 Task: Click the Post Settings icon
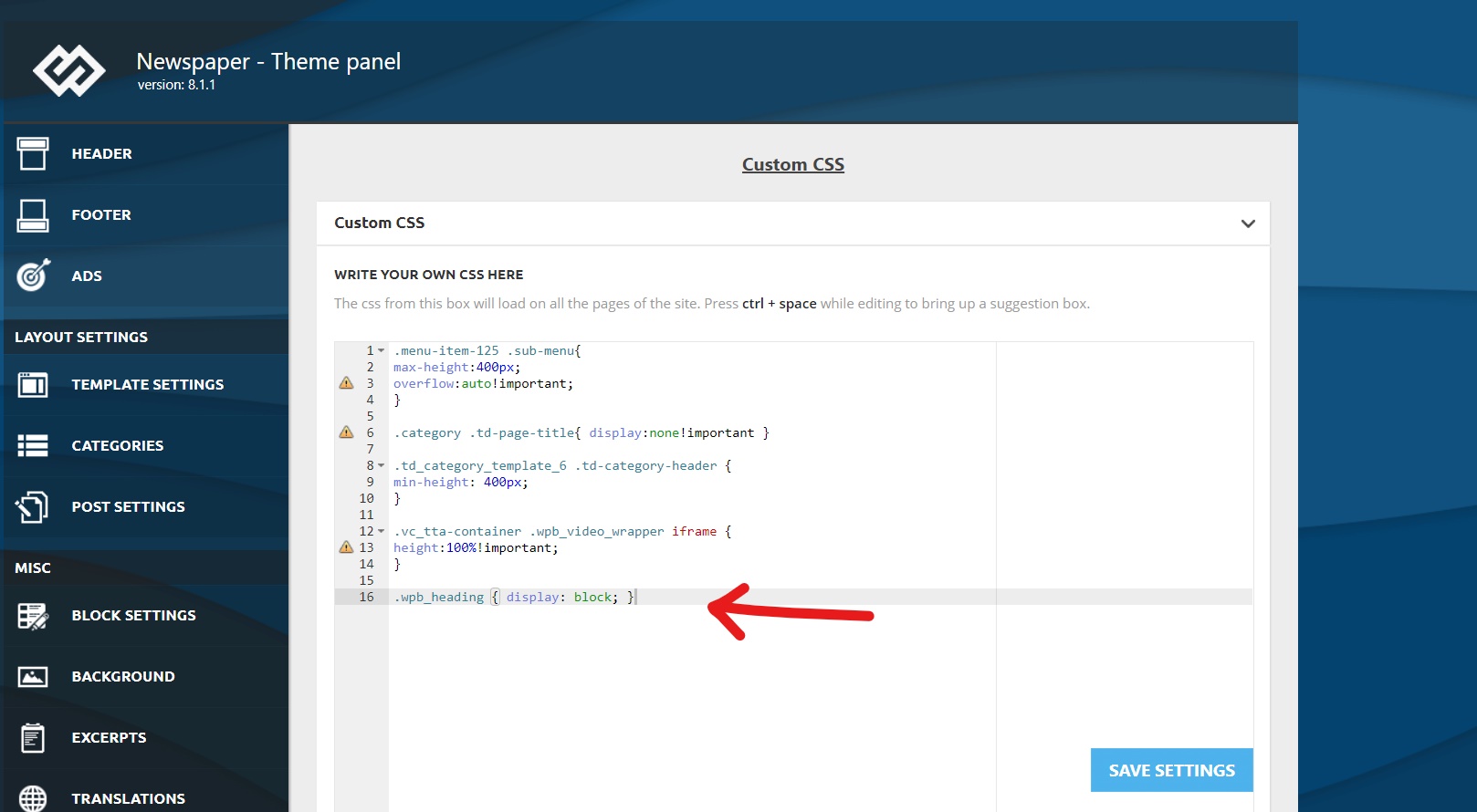pyautogui.click(x=32, y=506)
